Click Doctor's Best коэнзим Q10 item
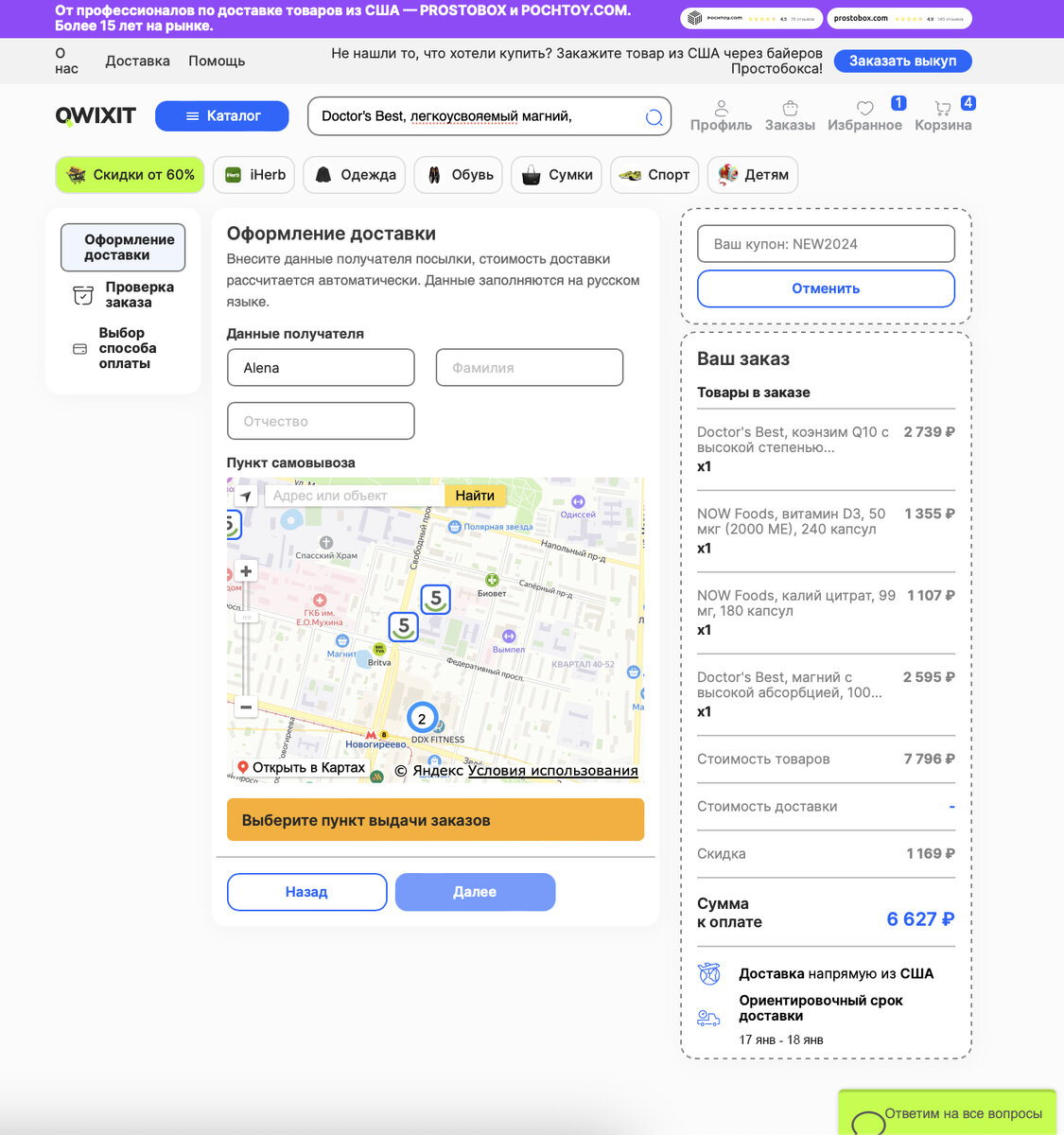1064x1135 pixels. [x=826, y=448]
